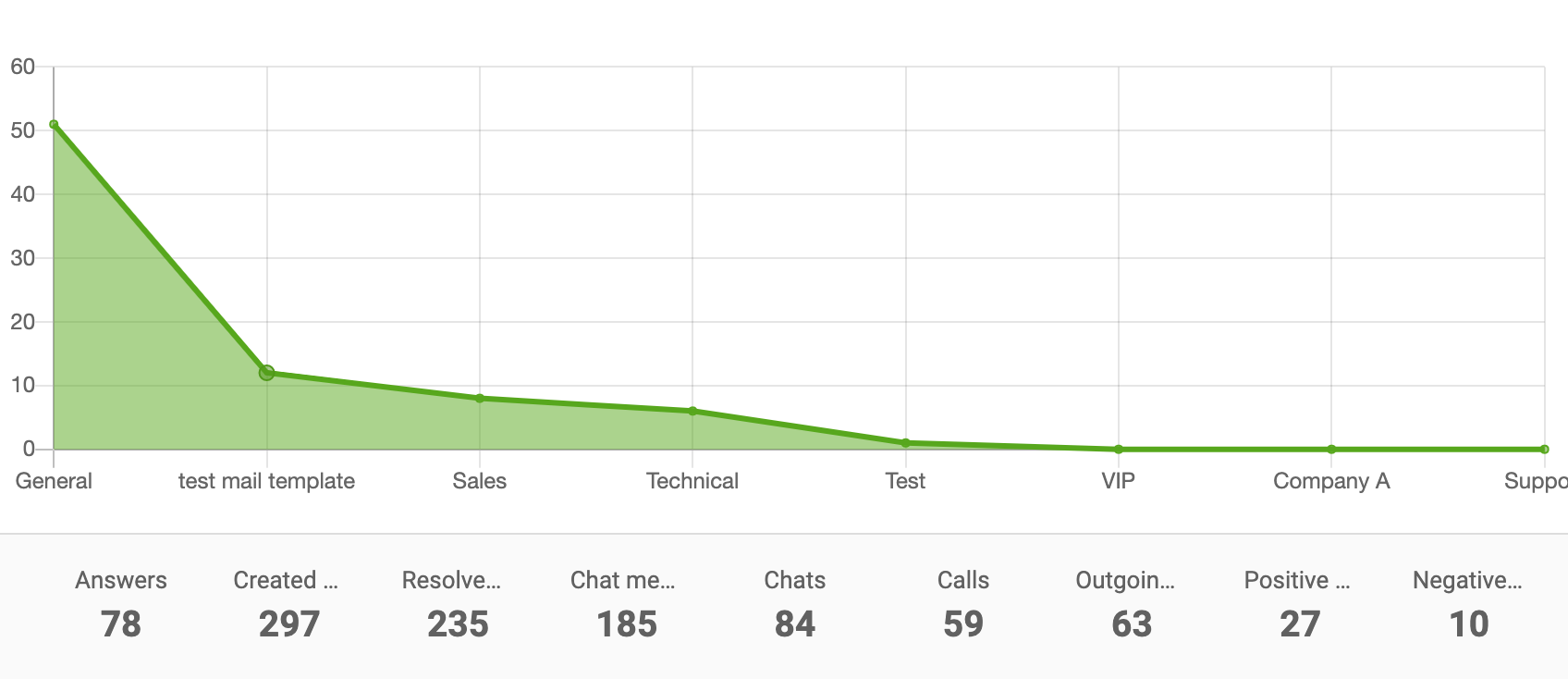The height and width of the screenshot is (679, 1568).
Task: Show the Outgoing metric with 63
Action: (x=1132, y=605)
